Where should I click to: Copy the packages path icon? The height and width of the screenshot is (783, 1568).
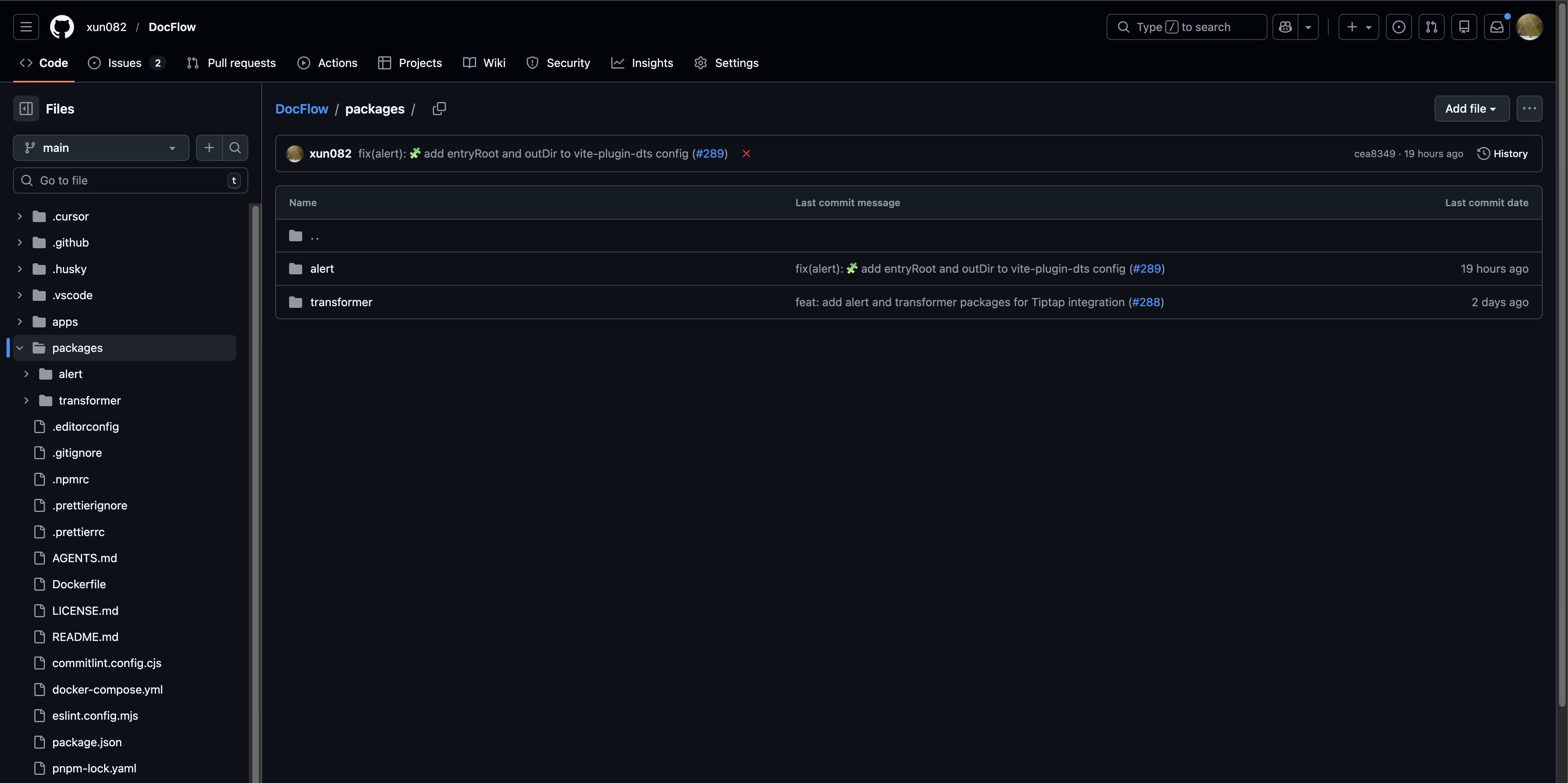pos(439,109)
